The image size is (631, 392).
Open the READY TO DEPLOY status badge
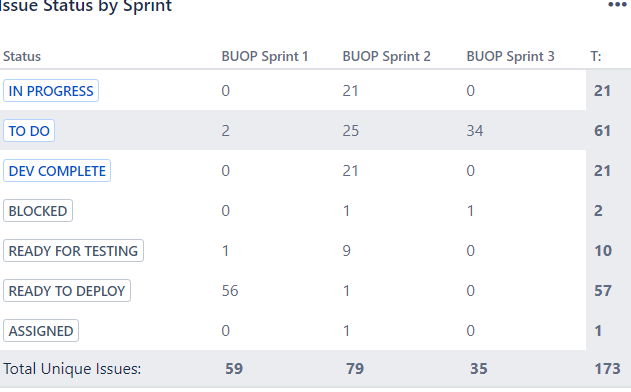67,291
